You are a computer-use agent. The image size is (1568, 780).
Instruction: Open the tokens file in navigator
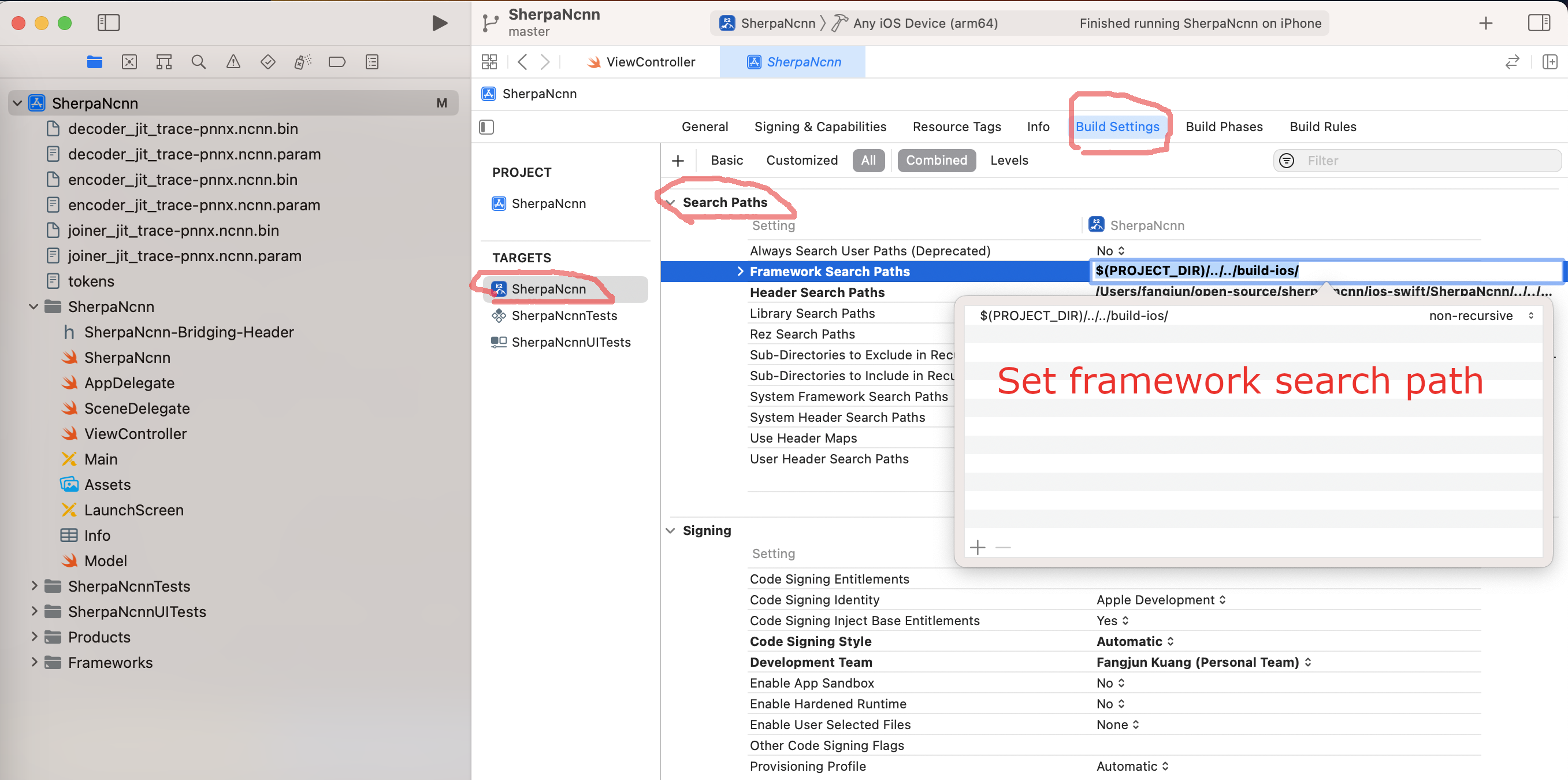81,281
